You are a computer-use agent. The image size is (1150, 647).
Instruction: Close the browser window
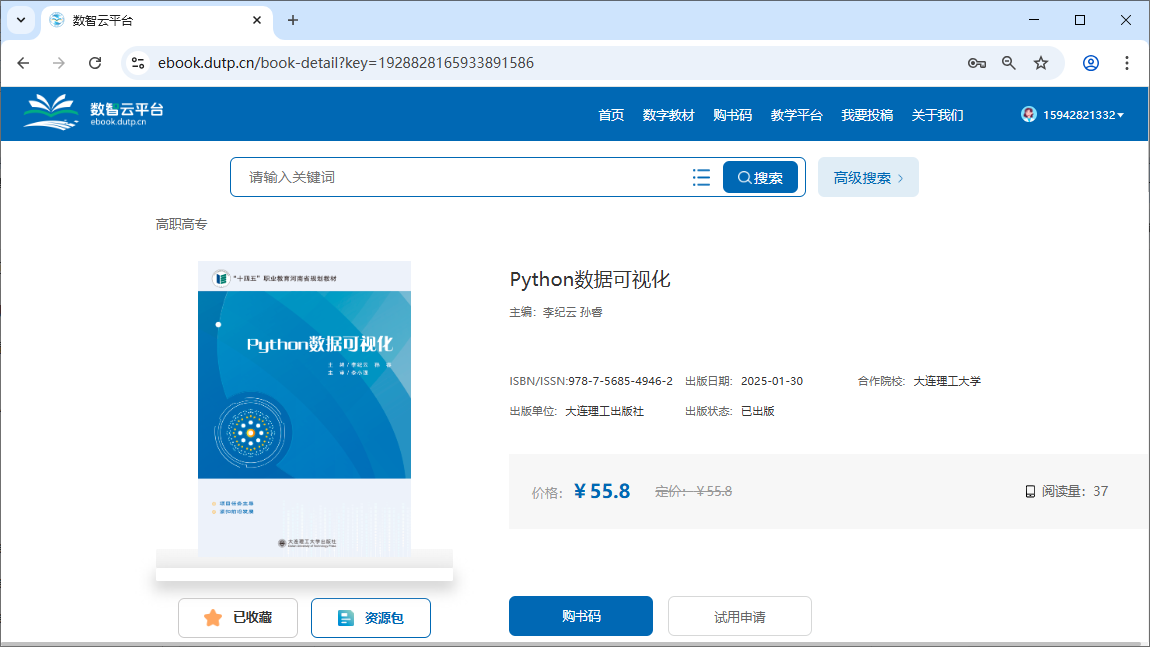coord(1126,20)
